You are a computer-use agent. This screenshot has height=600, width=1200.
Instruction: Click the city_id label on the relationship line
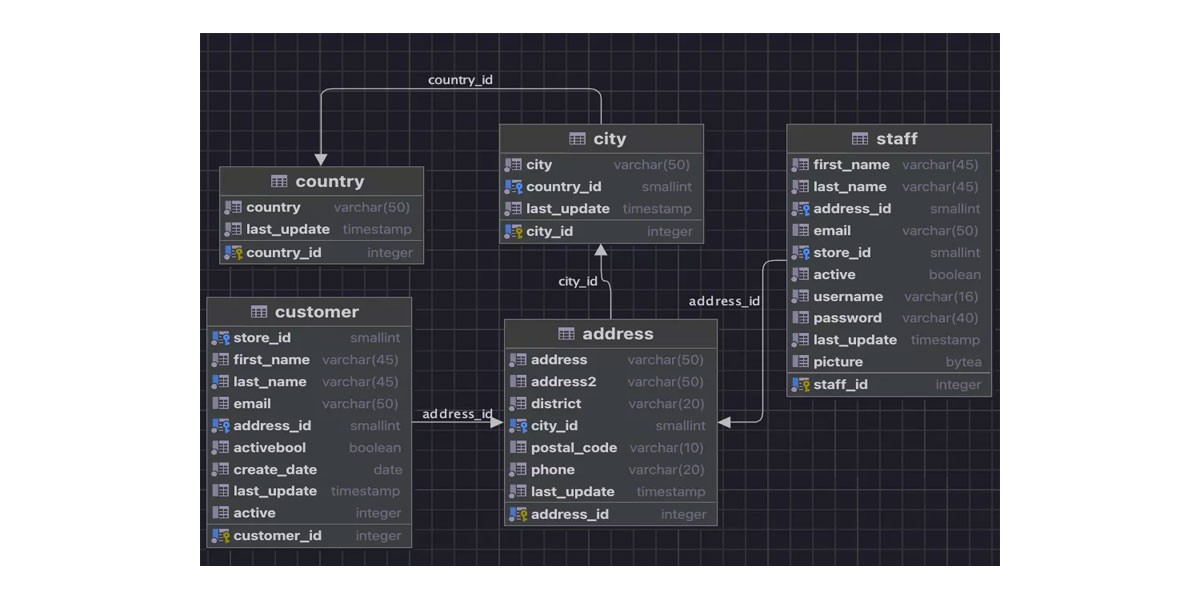tap(578, 282)
